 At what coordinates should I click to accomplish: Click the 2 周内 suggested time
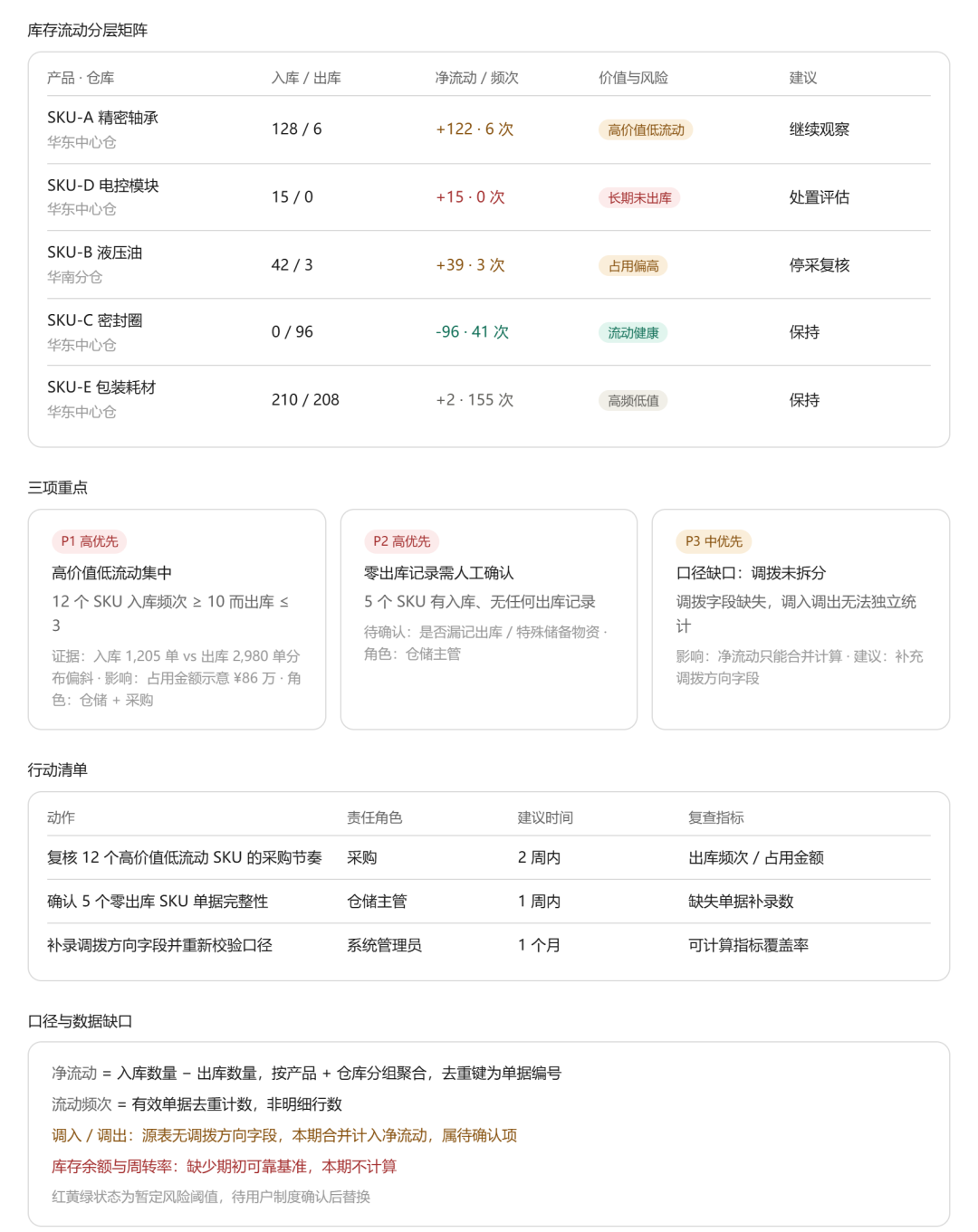539,857
